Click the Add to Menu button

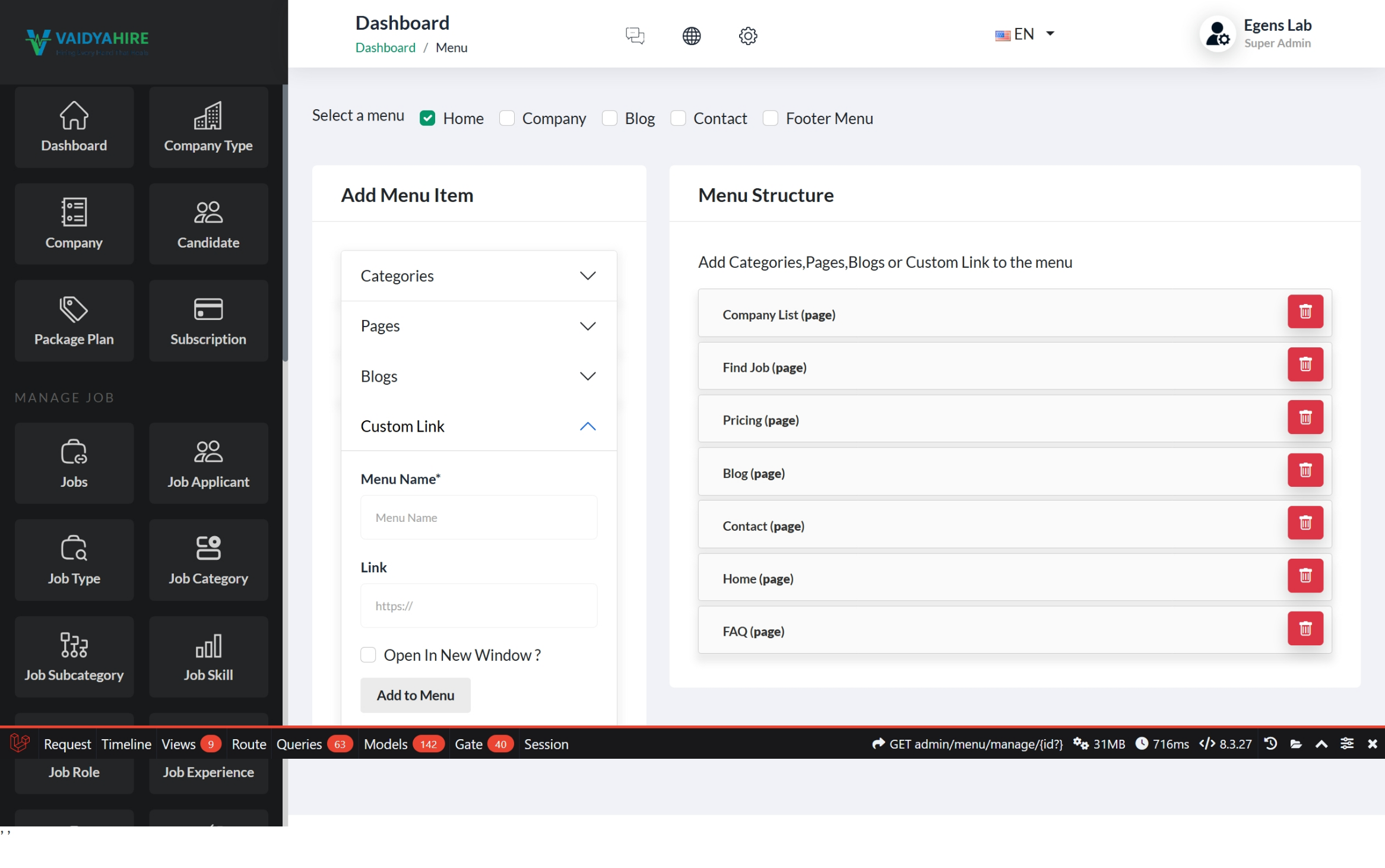pos(415,695)
